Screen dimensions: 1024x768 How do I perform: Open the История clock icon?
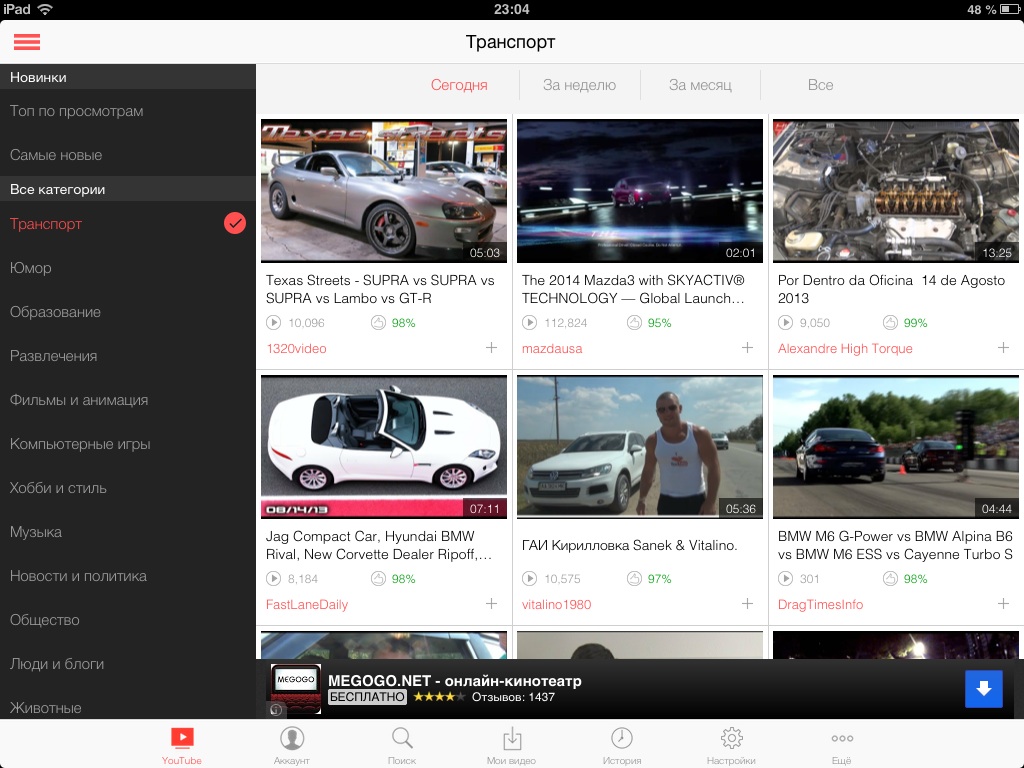(x=622, y=738)
